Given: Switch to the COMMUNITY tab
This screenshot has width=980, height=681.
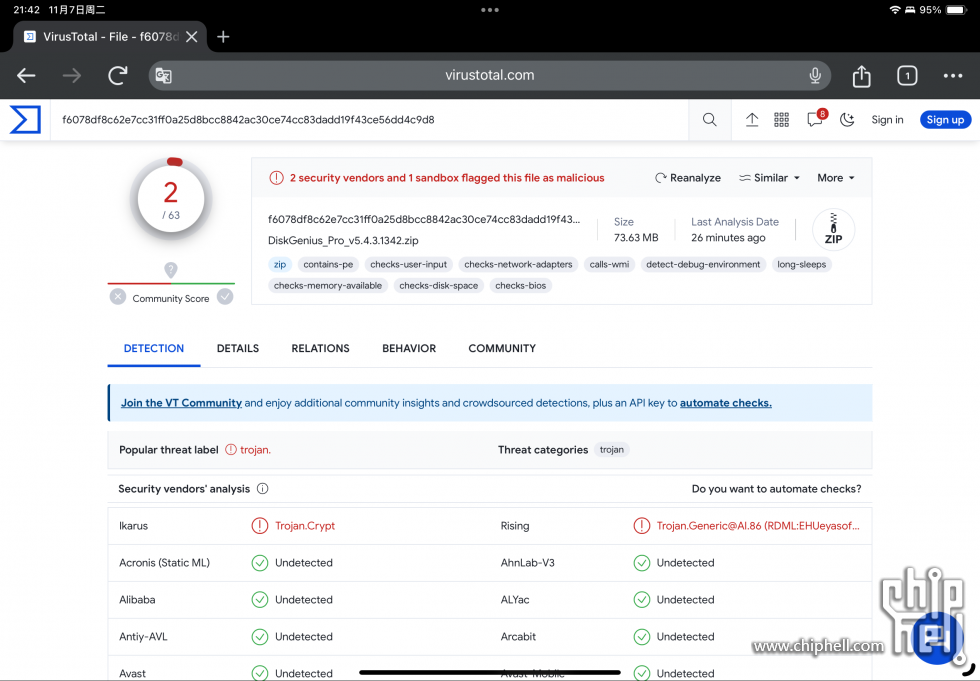Looking at the screenshot, I should 502,349.
